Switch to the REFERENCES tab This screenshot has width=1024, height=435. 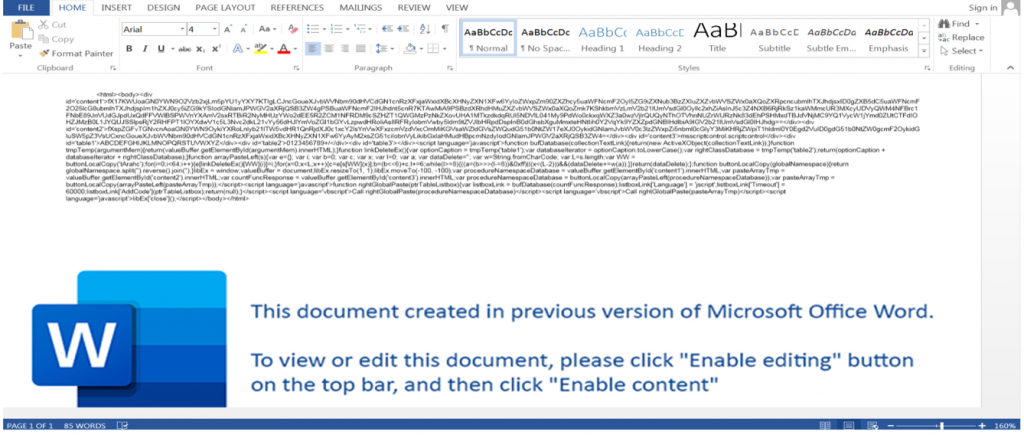pos(296,8)
